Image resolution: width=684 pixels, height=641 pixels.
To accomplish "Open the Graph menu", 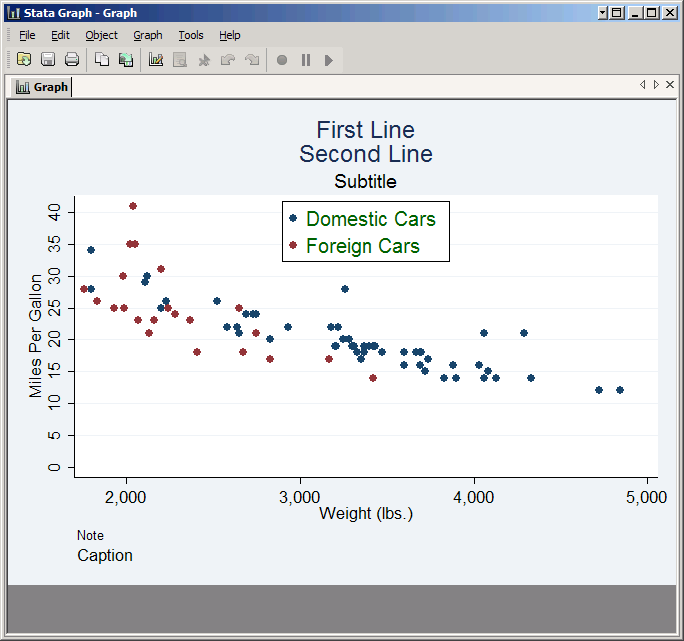I will coord(147,35).
